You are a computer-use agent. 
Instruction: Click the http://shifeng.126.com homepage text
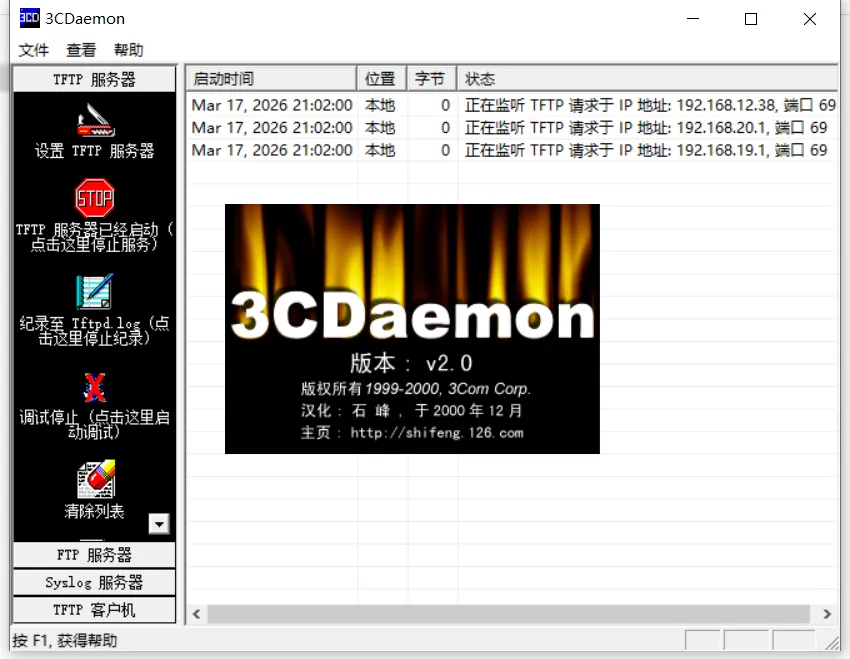[x=437, y=432]
